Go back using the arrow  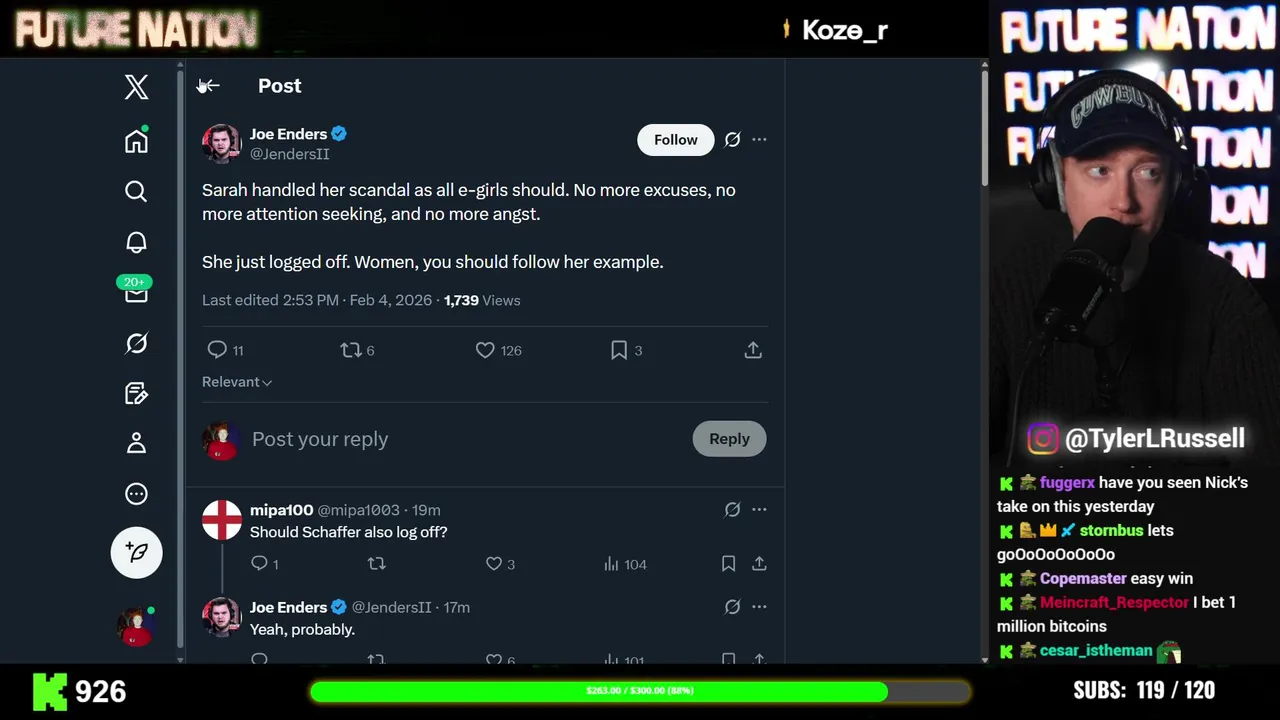point(210,86)
